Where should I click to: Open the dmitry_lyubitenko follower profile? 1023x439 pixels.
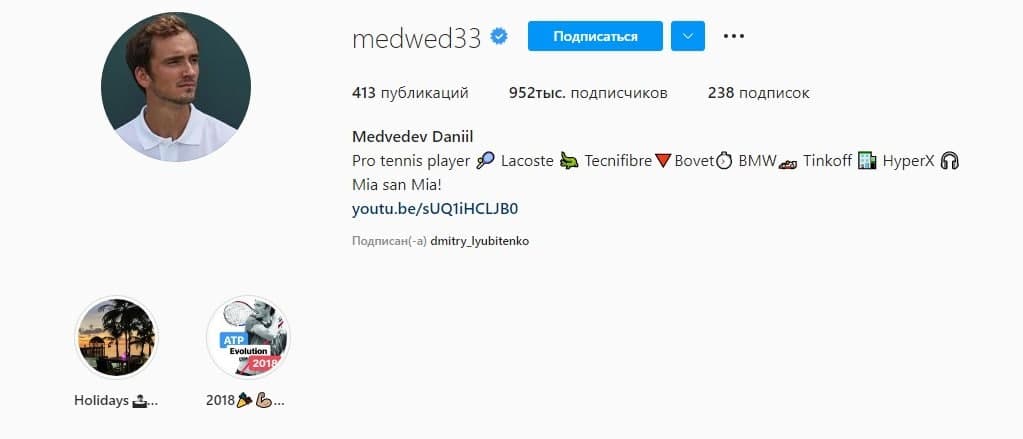(x=480, y=241)
